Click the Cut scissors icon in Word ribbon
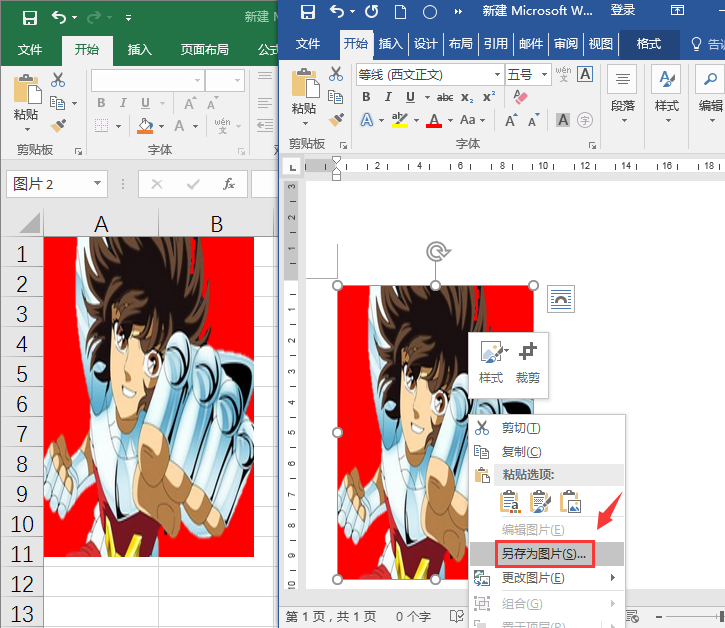 (x=336, y=74)
